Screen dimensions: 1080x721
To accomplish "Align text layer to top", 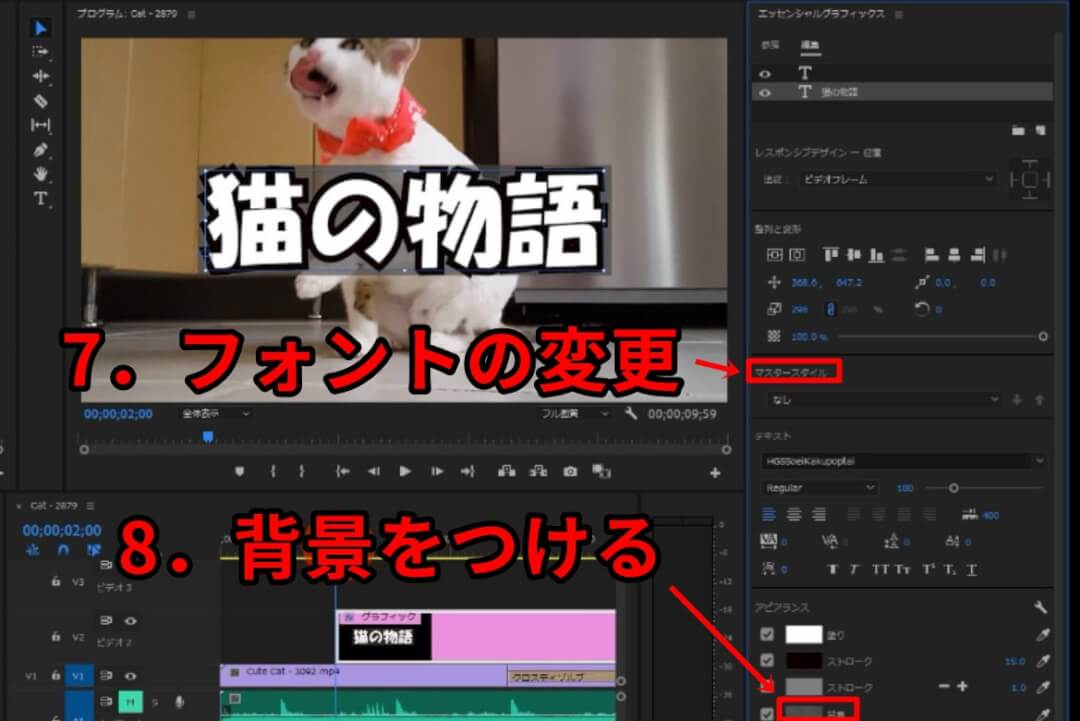I will point(831,255).
